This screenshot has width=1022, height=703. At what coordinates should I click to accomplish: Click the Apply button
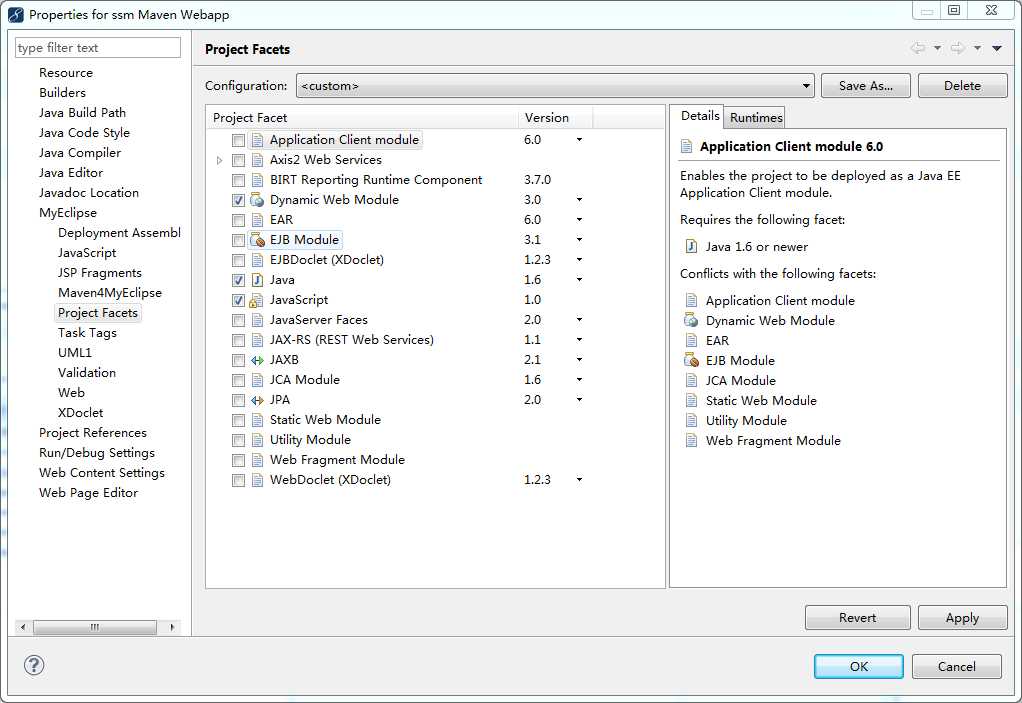(x=962, y=618)
